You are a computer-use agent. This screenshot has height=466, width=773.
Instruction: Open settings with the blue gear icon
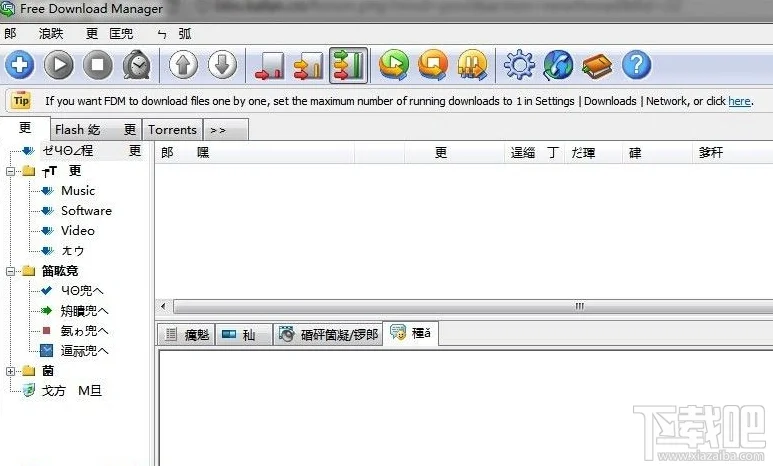519,65
